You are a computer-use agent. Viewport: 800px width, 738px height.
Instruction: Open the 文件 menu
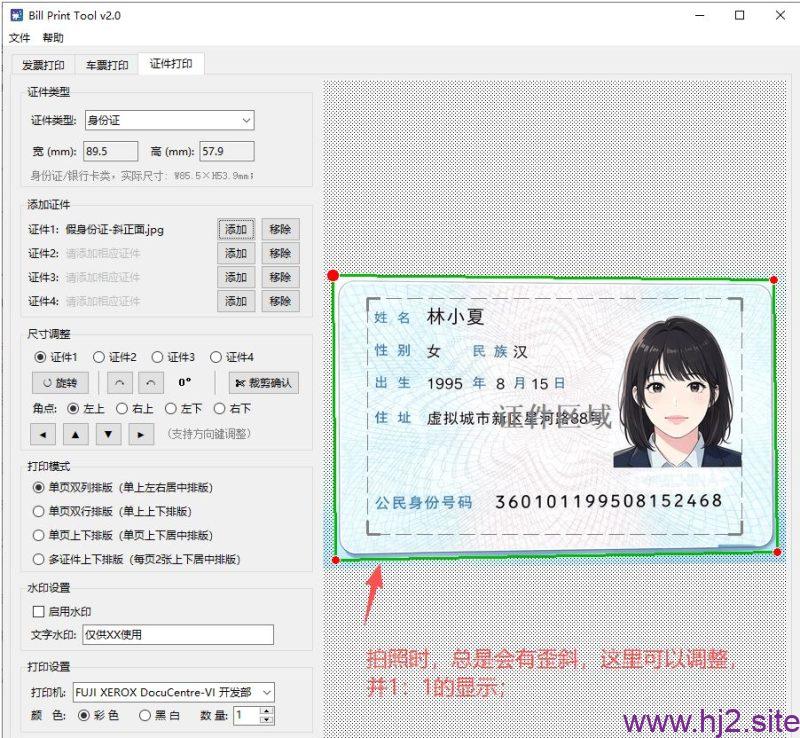point(19,38)
